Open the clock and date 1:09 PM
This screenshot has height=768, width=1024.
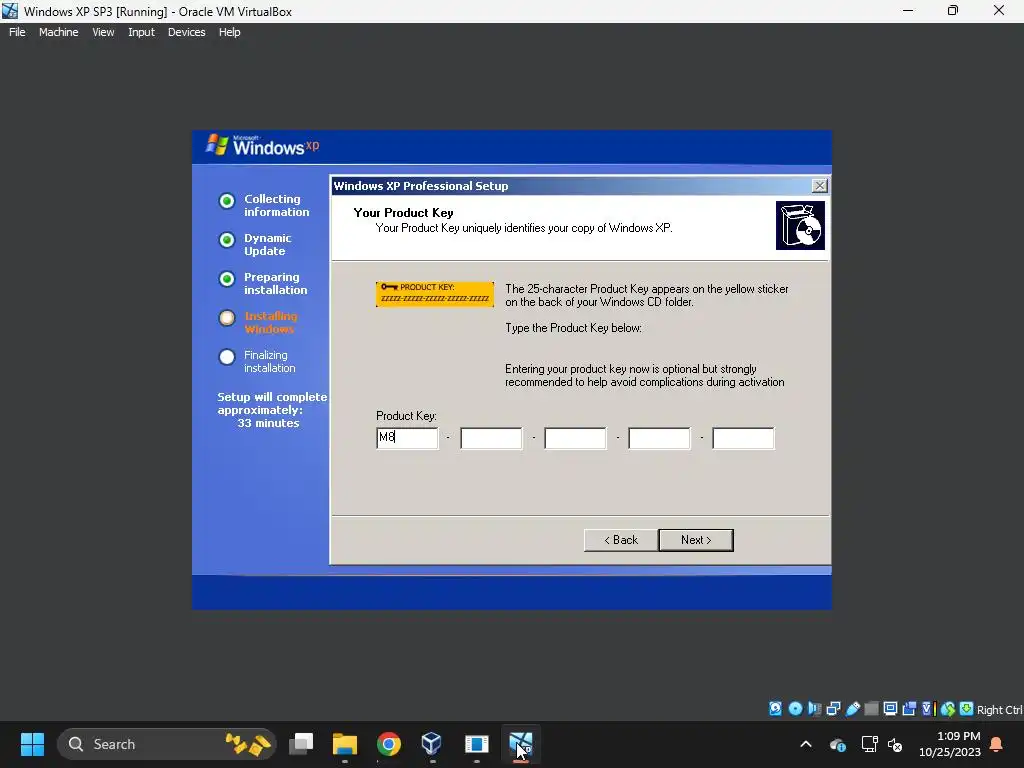[x=950, y=744]
